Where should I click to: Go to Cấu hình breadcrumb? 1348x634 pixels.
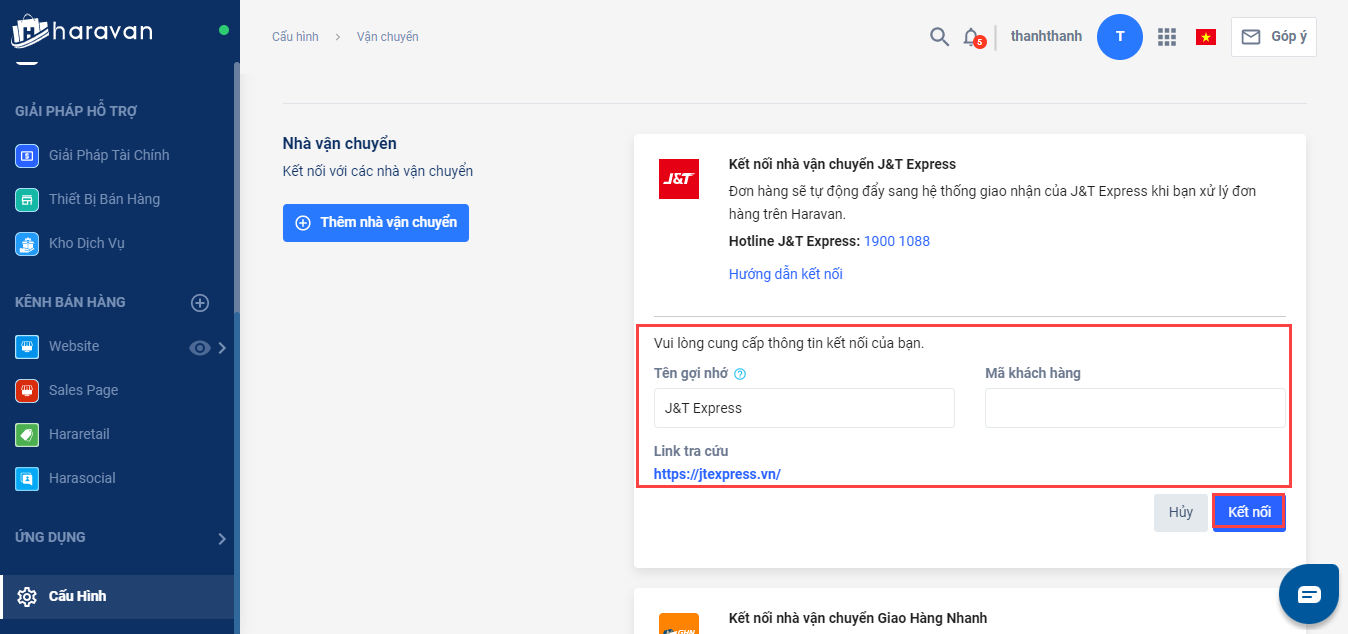295,37
